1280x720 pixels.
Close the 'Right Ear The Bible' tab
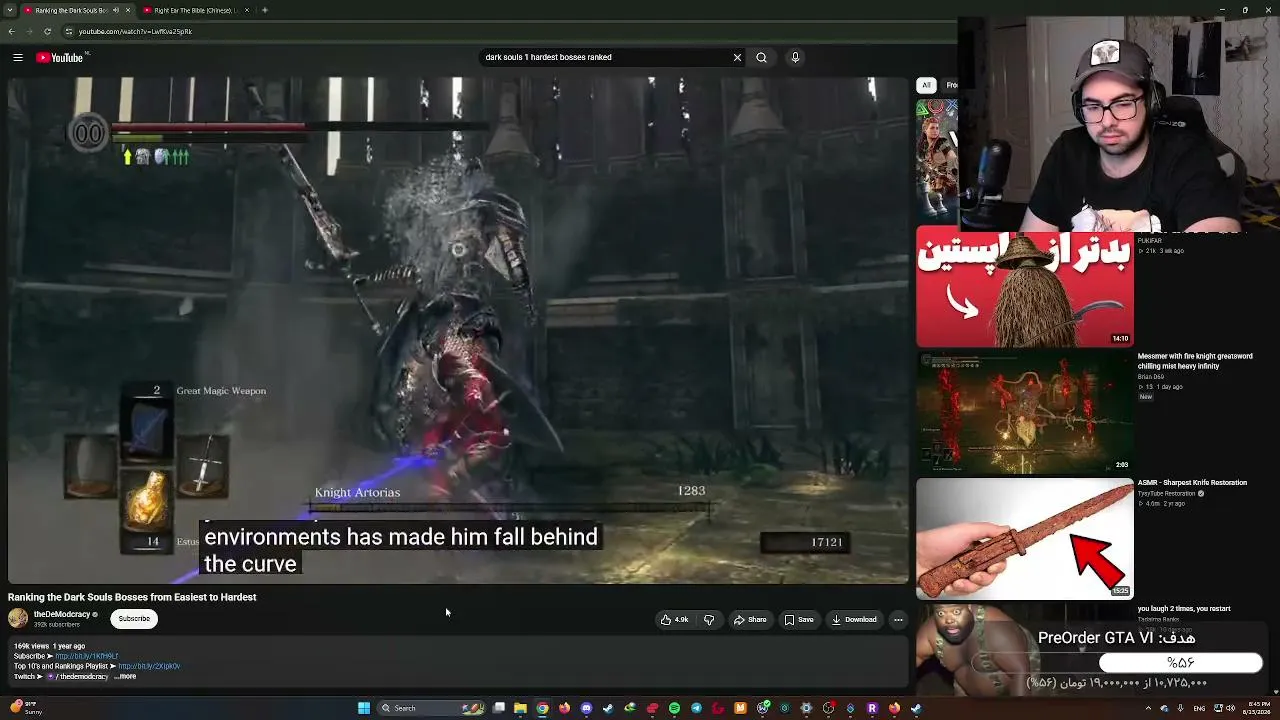click(x=248, y=10)
